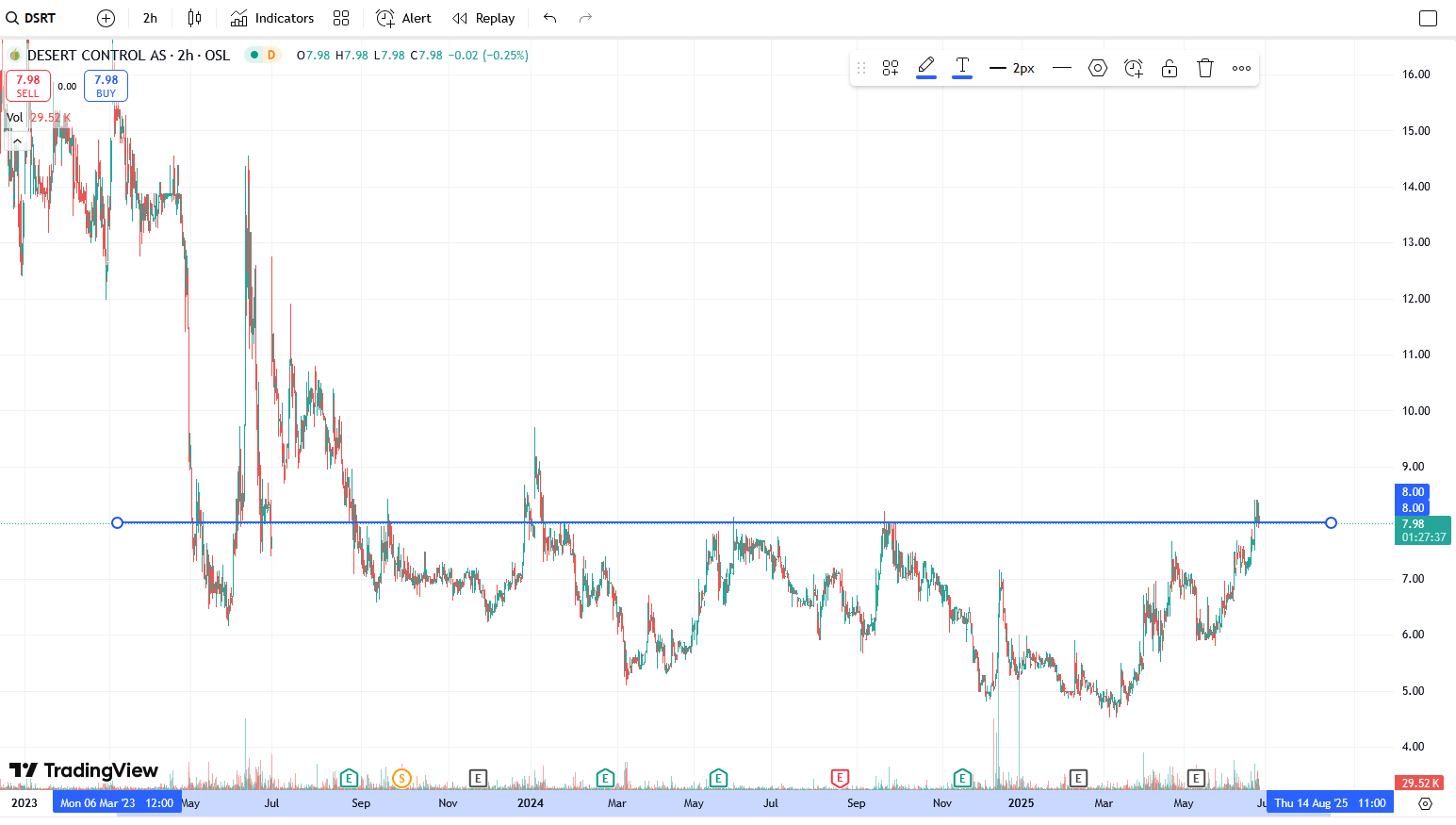Click the 29.52 K volume label on the axis
Image resolution: width=1456 pixels, height=825 pixels.
pyautogui.click(x=1420, y=783)
